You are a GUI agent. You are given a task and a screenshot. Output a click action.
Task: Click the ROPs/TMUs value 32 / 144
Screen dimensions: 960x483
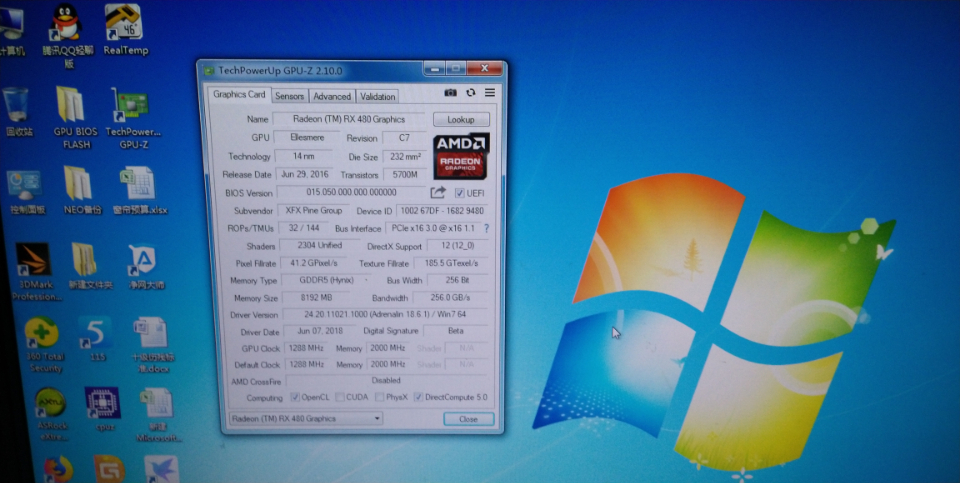pos(303,228)
